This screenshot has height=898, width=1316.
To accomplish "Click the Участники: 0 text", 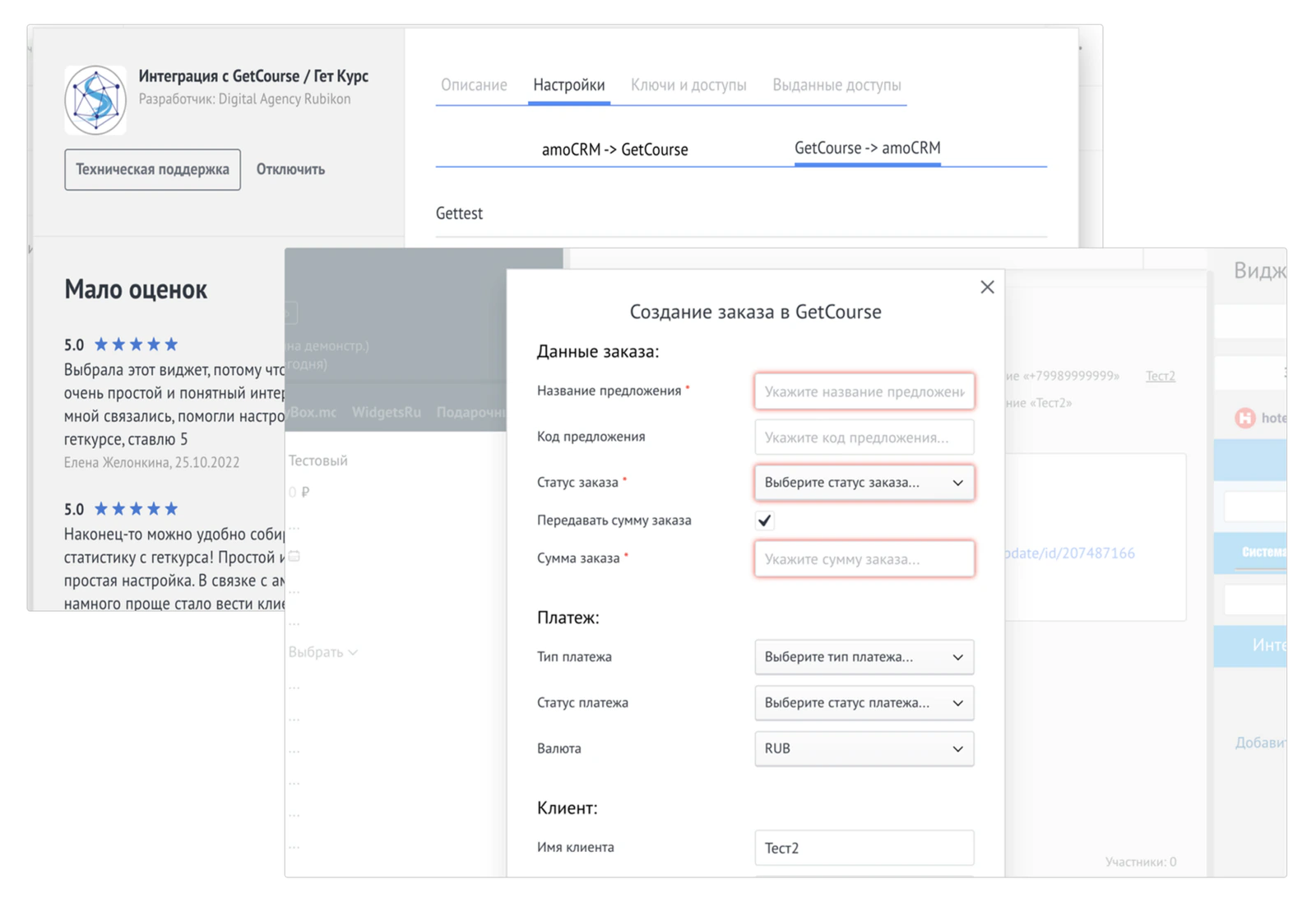I will click(x=1140, y=862).
